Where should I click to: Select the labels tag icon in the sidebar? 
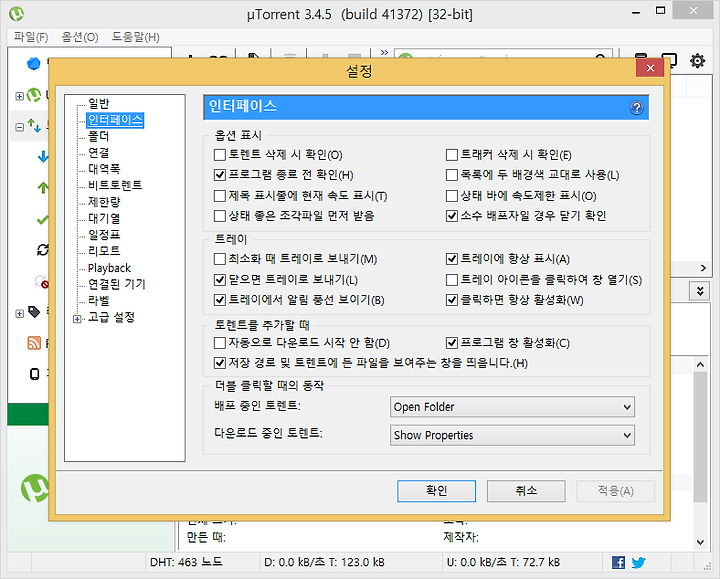(x=34, y=312)
